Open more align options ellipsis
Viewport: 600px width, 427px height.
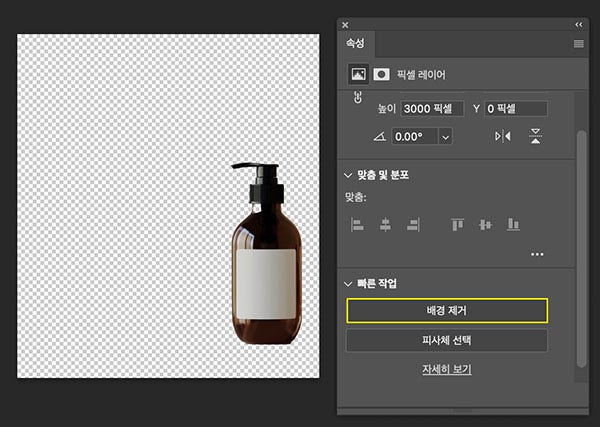click(x=537, y=254)
